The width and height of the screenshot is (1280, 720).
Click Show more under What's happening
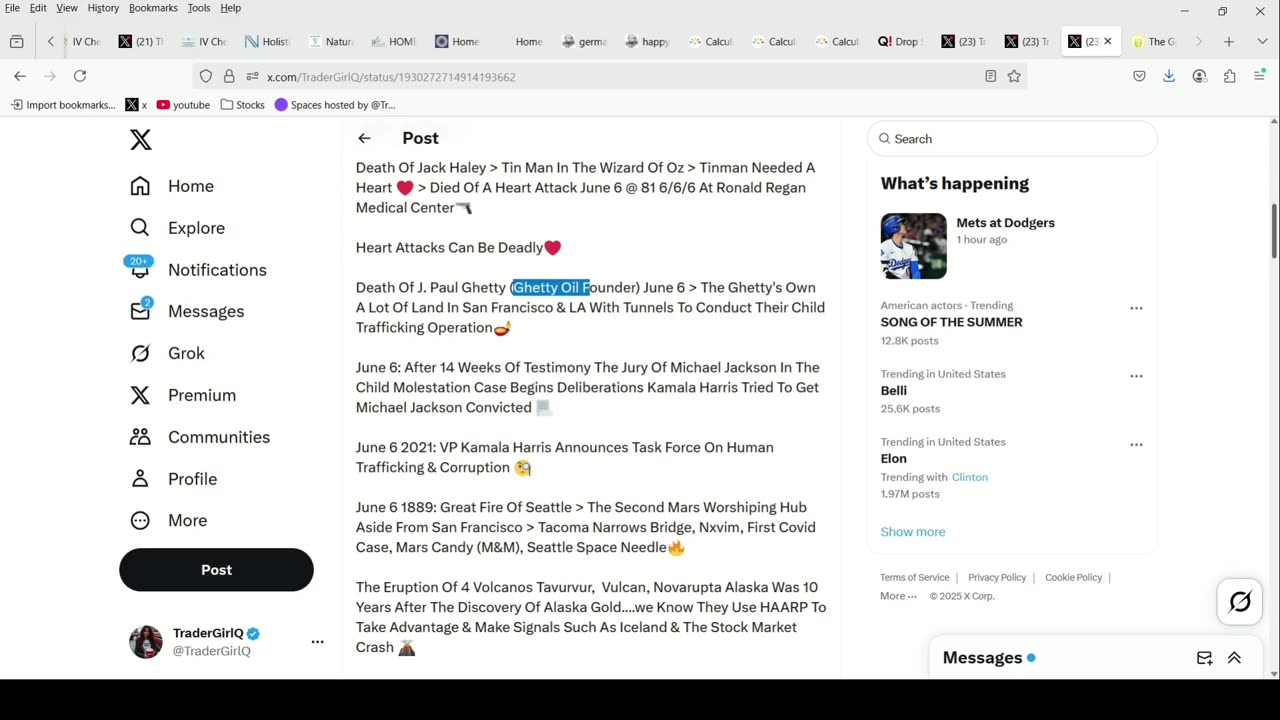[x=912, y=532]
